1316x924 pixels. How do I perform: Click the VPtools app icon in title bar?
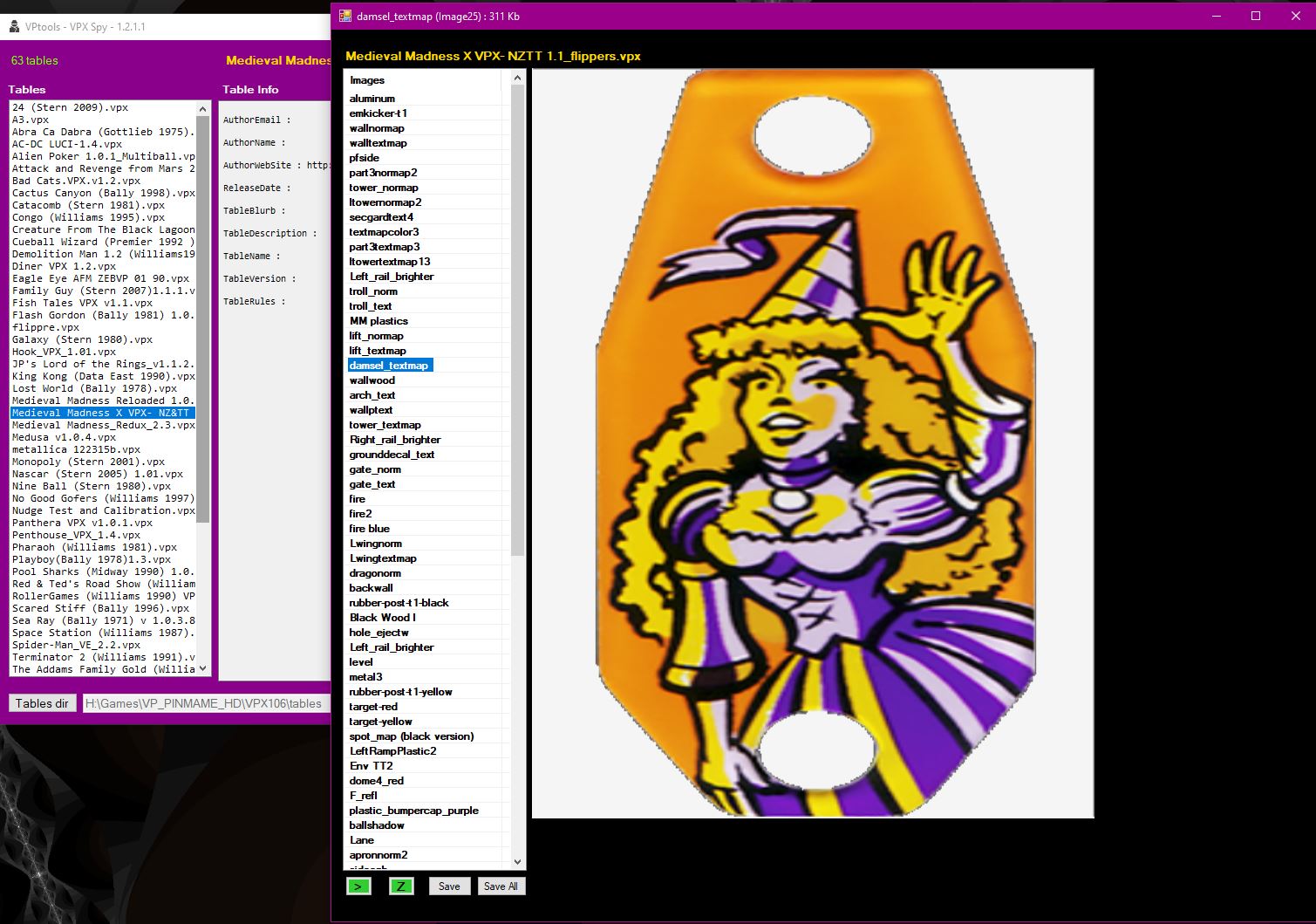coord(14,26)
